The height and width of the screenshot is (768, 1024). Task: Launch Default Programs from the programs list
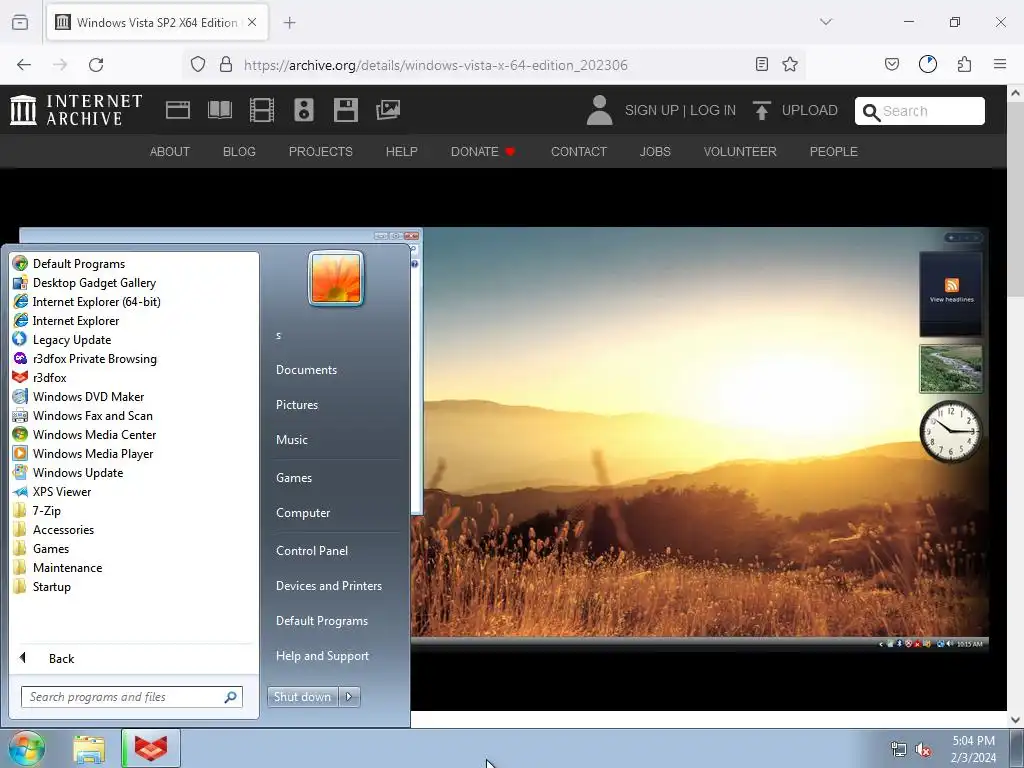[134, 264]
